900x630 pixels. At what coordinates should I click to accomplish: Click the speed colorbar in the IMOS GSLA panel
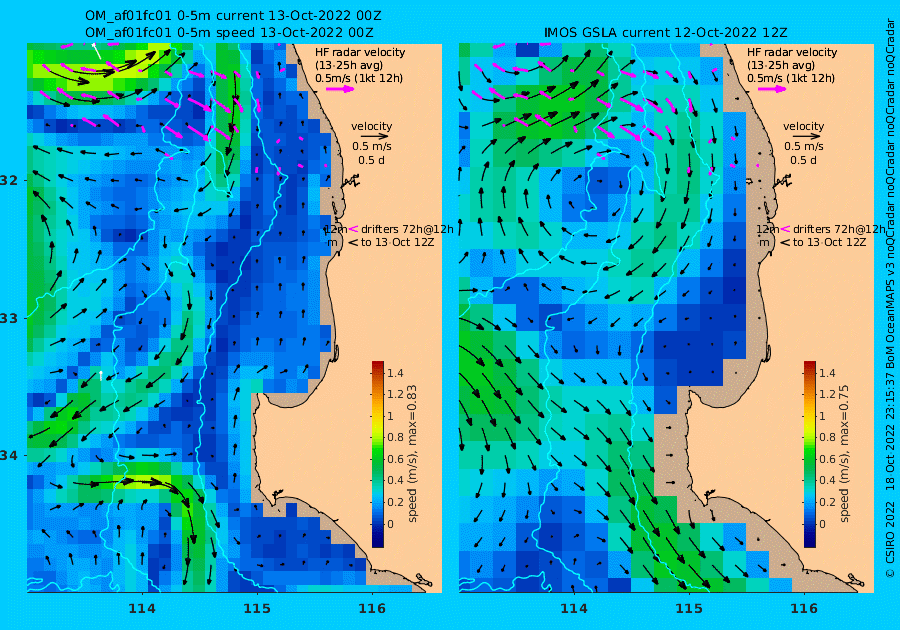tap(809, 454)
